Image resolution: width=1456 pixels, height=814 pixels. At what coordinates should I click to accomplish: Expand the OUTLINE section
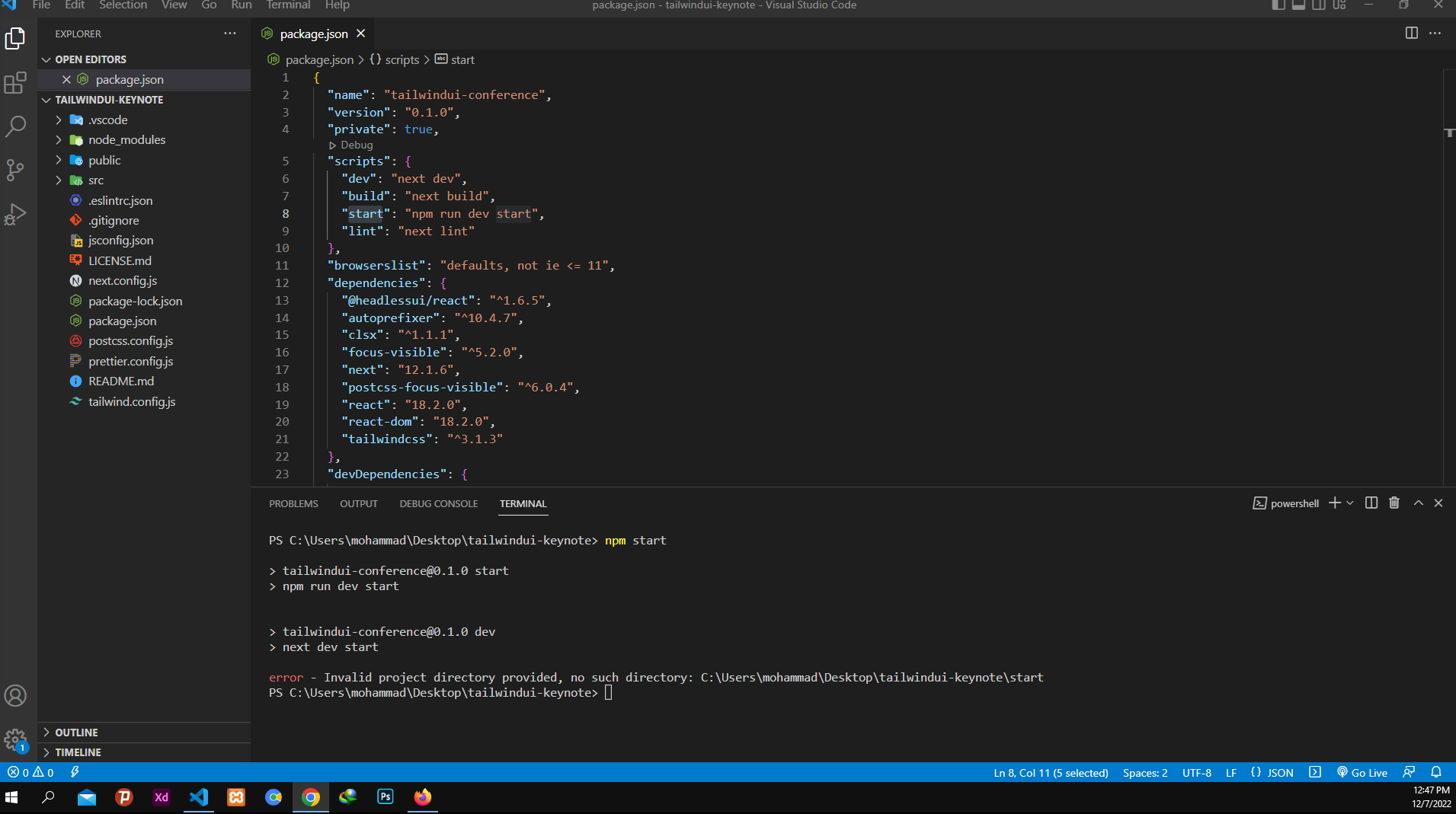point(76,733)
